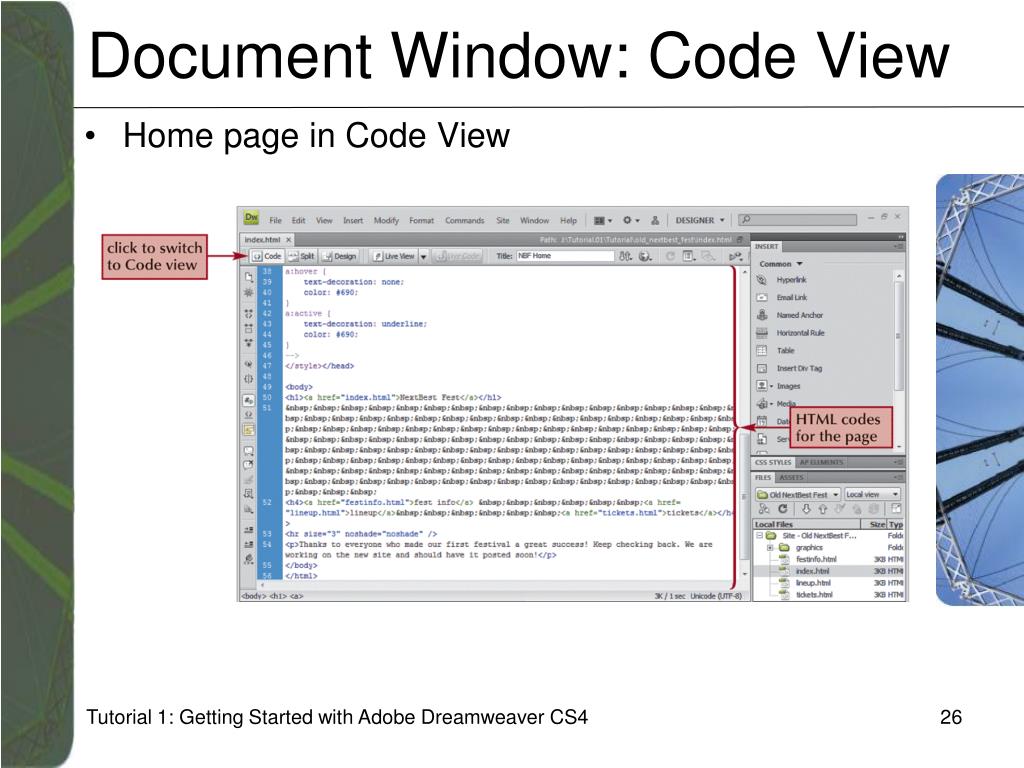The image size is (1024, 768).
Task: Click the Check browser compatibility icon
Action: tap(736, 257)
